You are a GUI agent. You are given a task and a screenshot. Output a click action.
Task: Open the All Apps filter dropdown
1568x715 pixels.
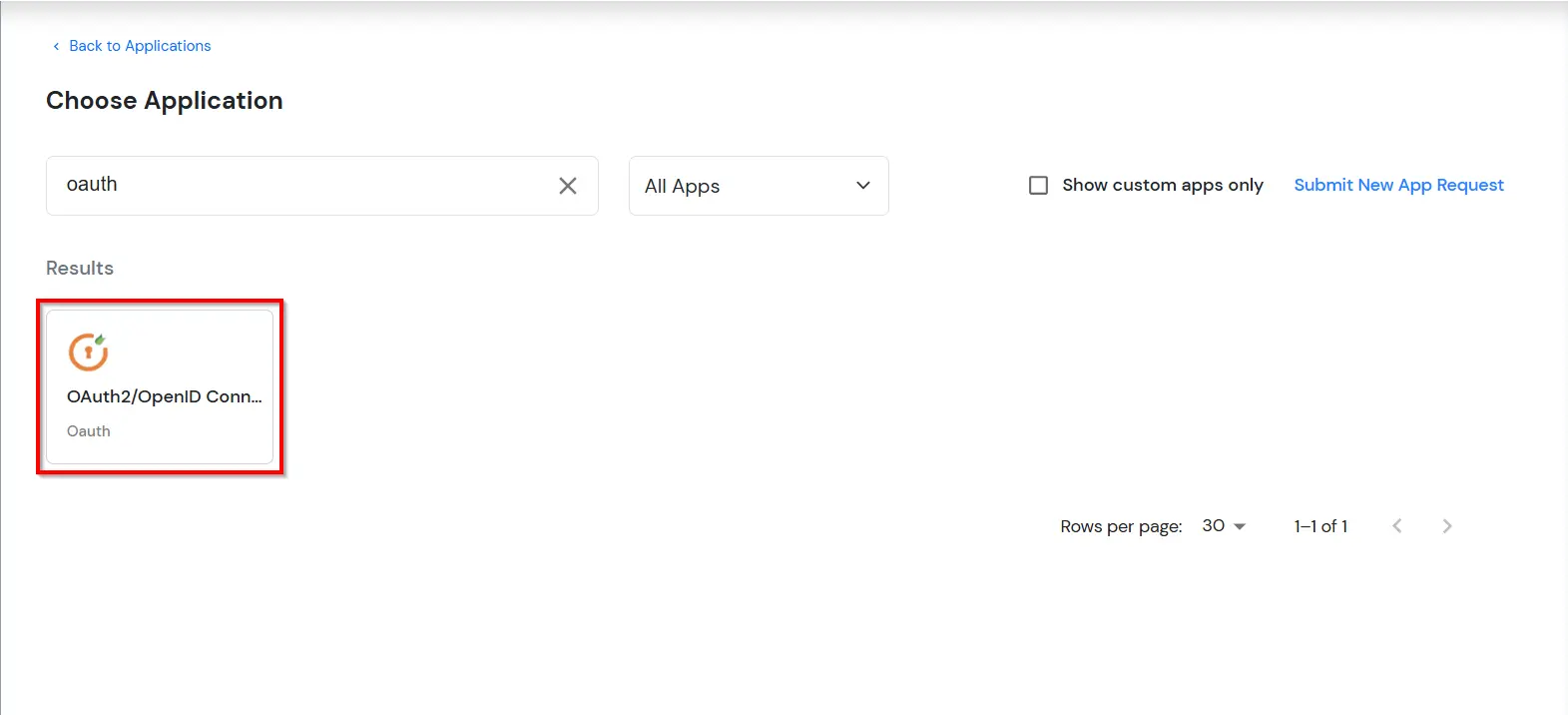759,186
